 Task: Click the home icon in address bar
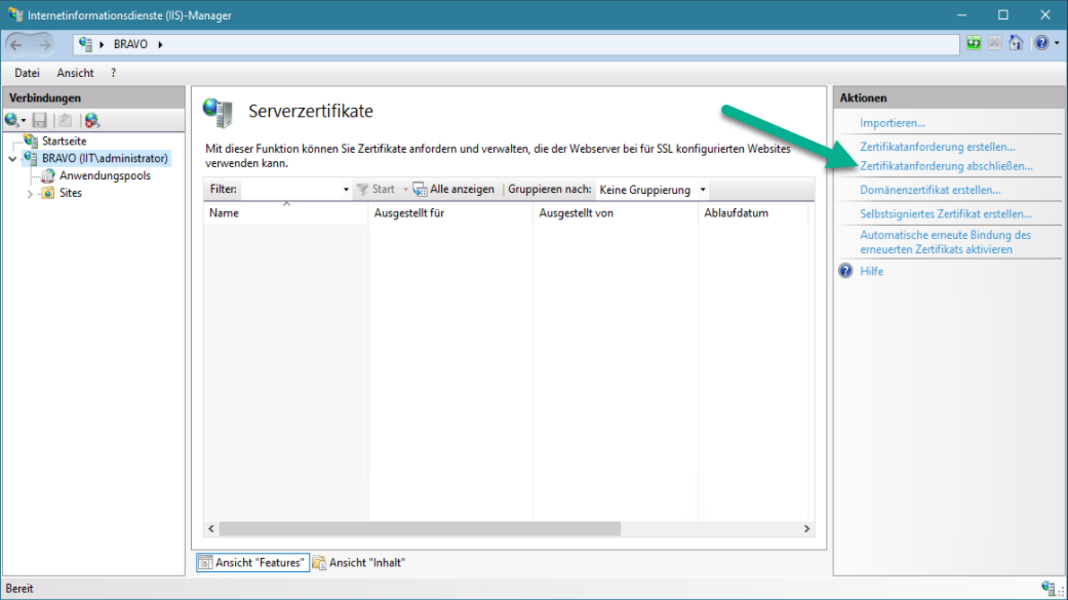(1016, 44)
